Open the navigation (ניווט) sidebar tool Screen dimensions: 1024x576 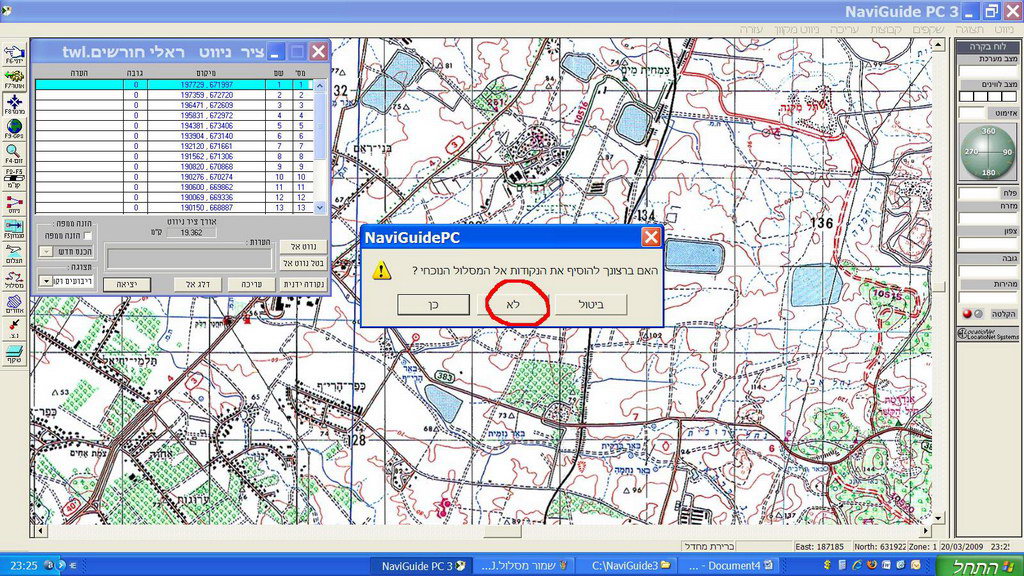14,204
